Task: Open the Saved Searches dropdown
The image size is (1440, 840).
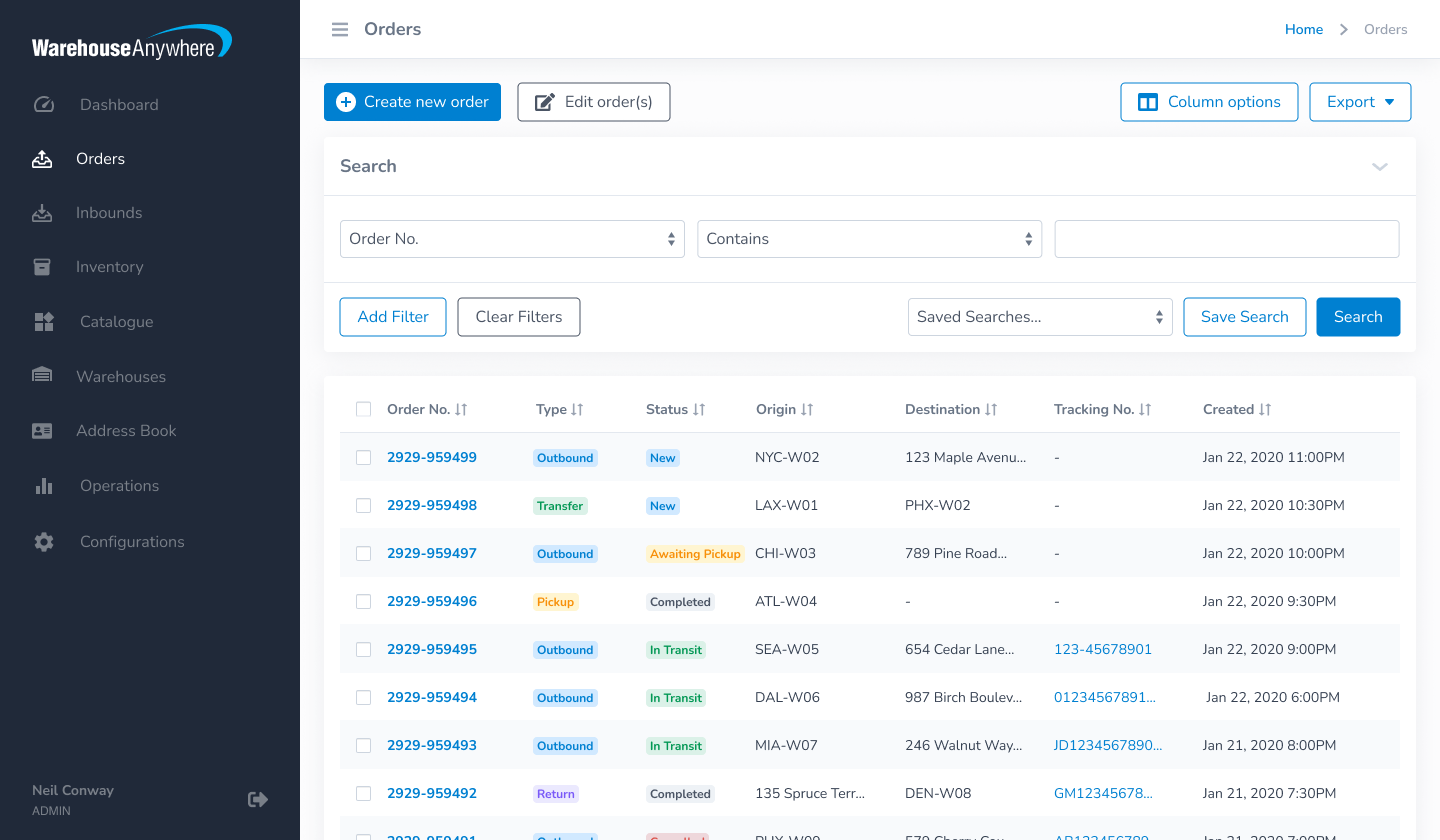Action: point(1039,316)
